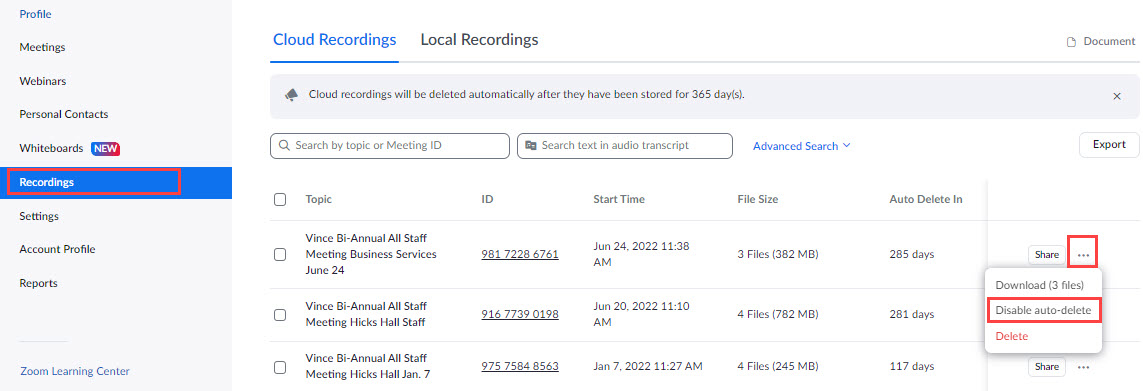Open the Hicks Hall Jan. 7 topic

click(366, 367)
